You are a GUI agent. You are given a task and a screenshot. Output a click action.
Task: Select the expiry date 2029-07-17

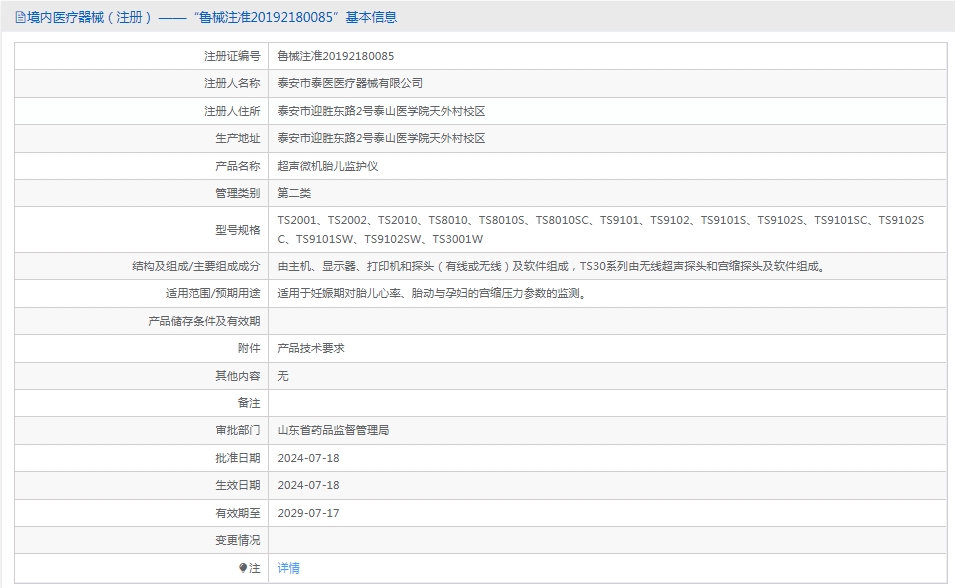(308, 513)
